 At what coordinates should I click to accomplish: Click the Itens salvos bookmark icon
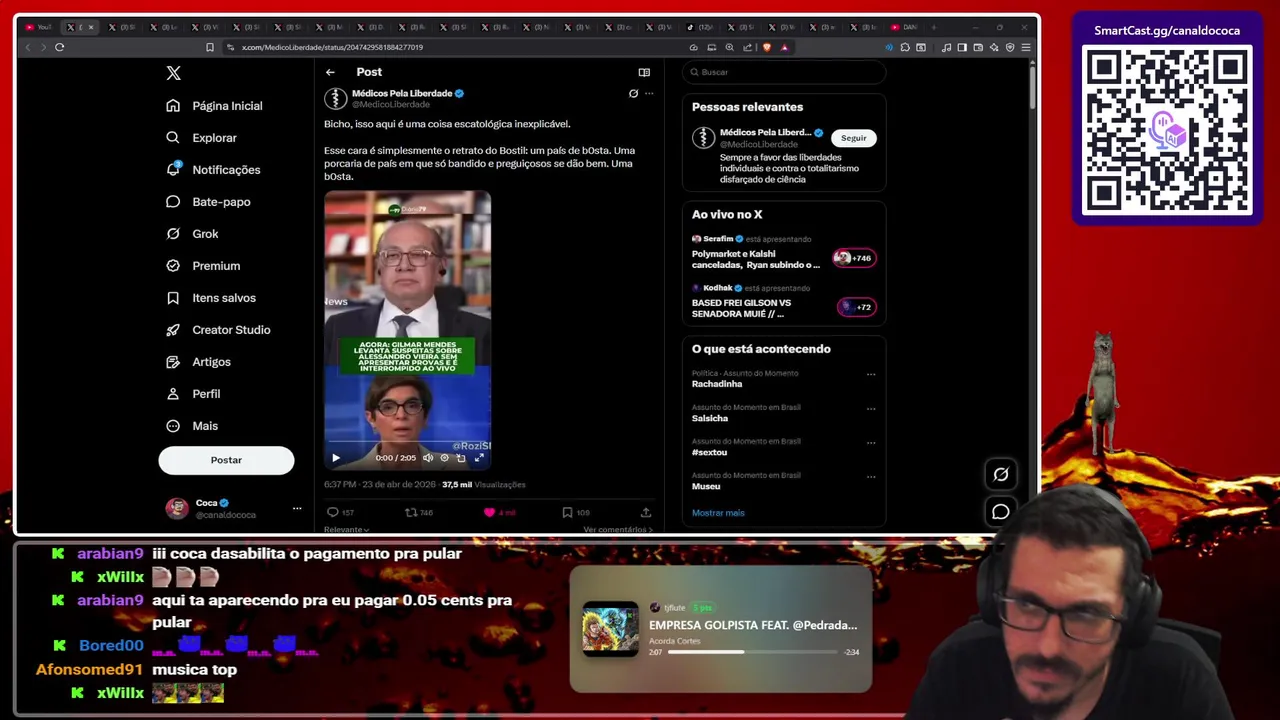(173, 298)
